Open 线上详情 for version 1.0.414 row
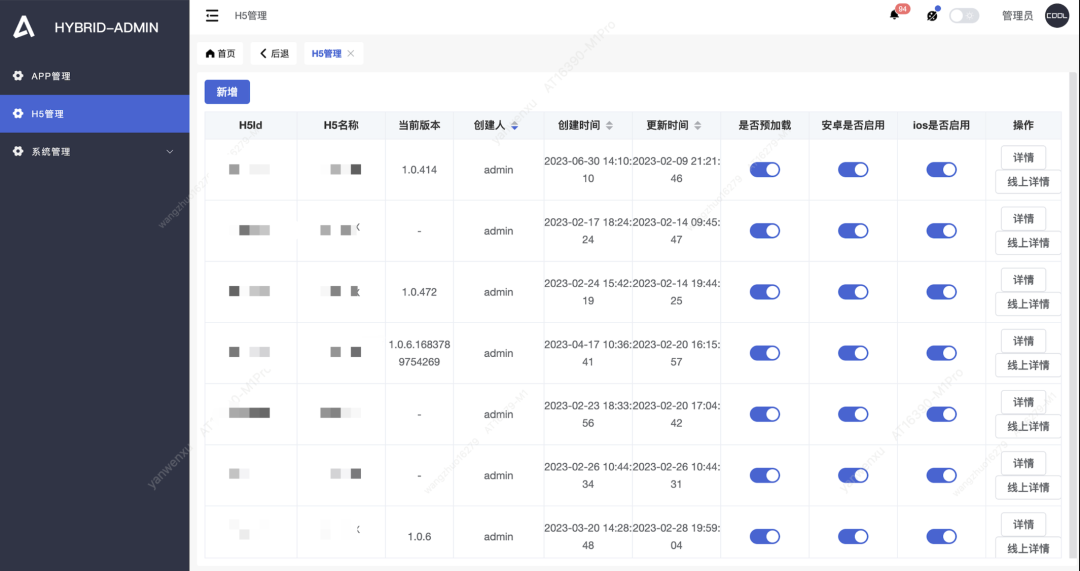Screen dimensions: 1080x571 (x=1028, y=182)
